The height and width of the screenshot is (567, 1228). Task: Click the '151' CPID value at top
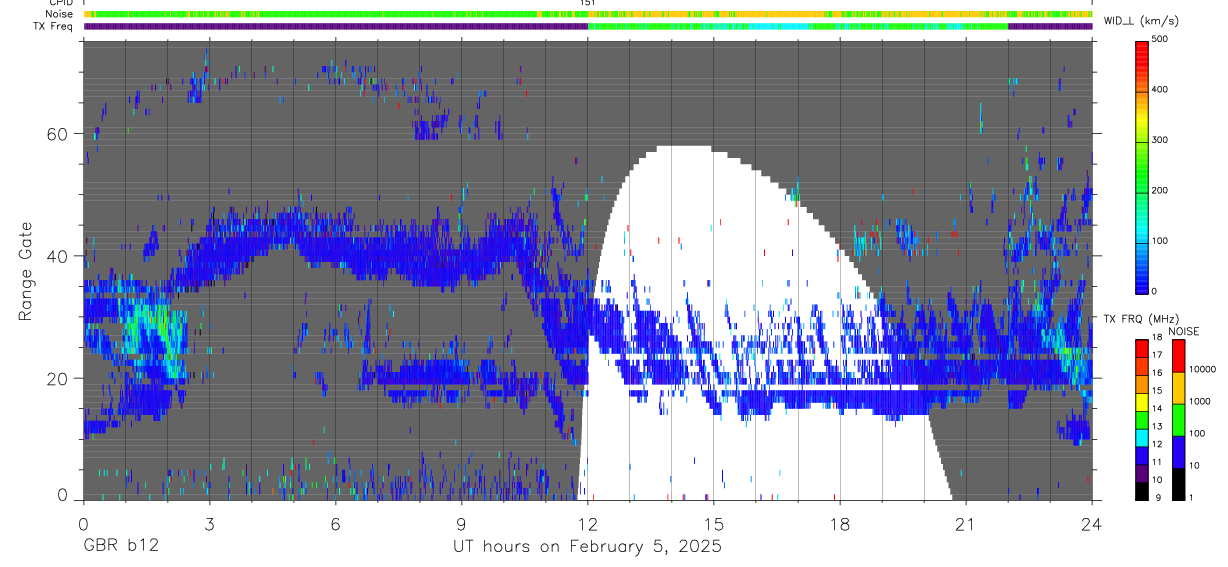pos(588,3)
